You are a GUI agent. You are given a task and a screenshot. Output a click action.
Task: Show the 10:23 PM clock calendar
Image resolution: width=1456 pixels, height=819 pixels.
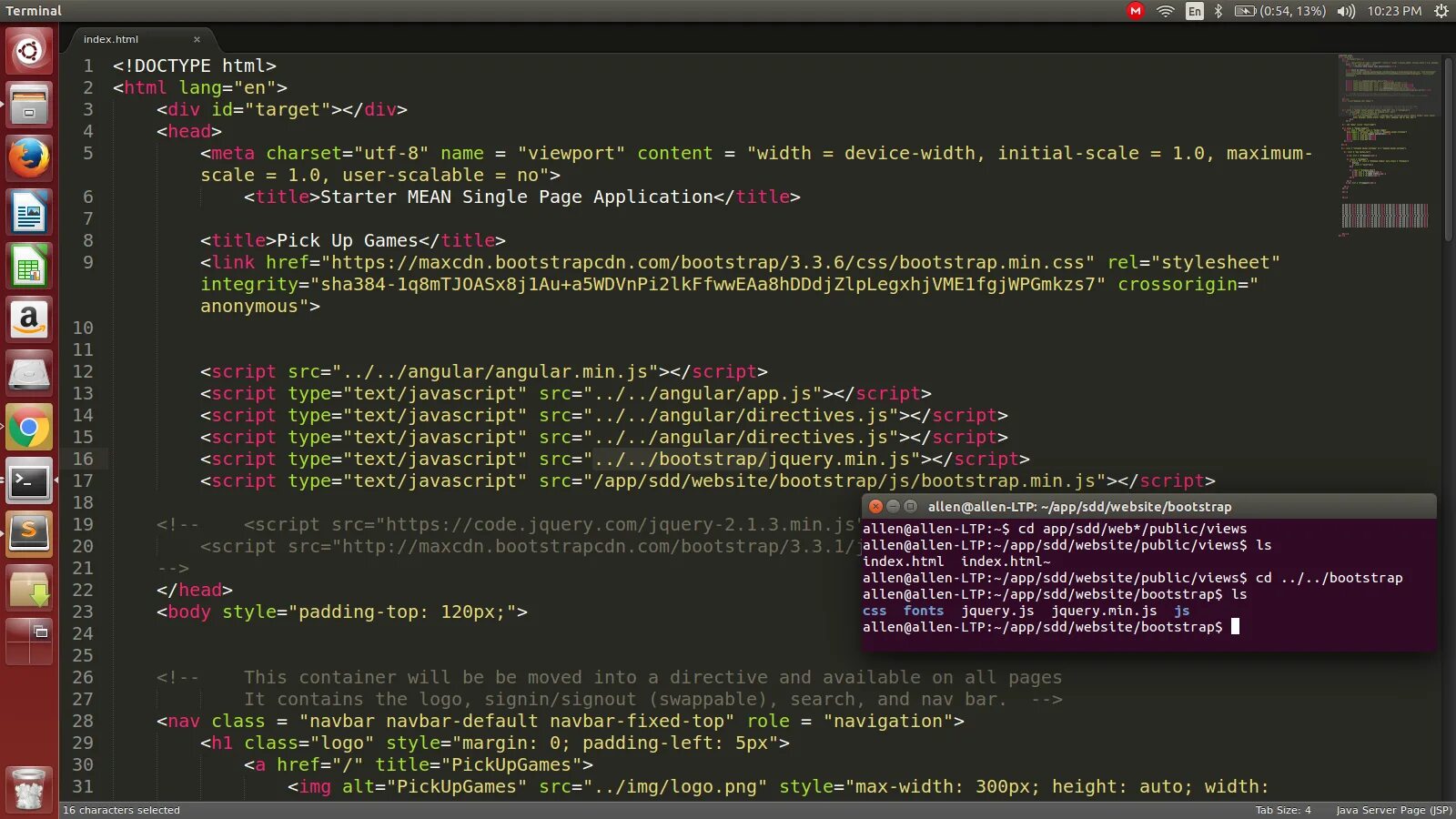1394,11
